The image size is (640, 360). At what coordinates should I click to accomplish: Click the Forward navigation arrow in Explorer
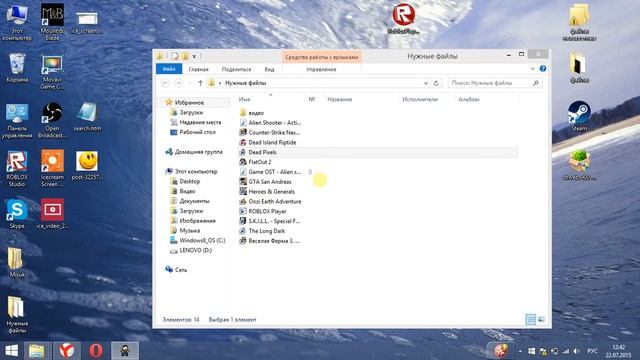click(x=178, y=83)
